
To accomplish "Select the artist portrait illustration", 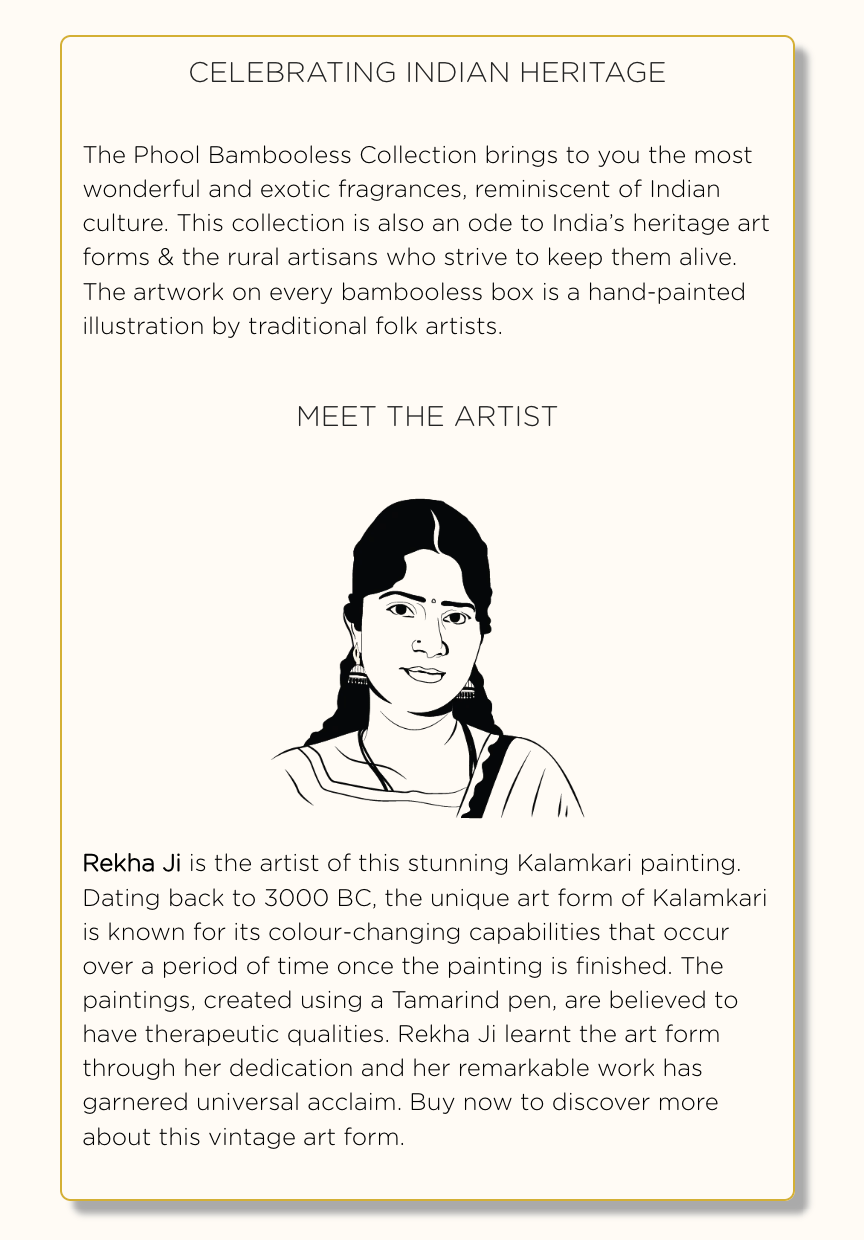I will (428, 658).
